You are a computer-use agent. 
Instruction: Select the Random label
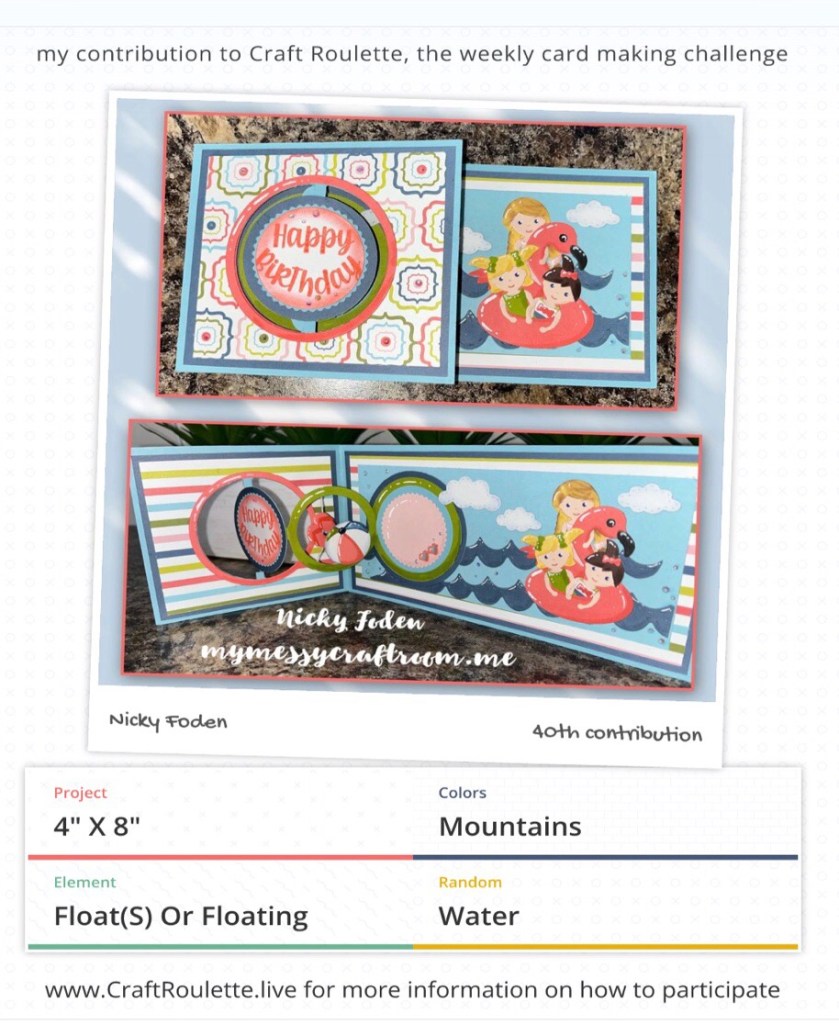[470, 882]
